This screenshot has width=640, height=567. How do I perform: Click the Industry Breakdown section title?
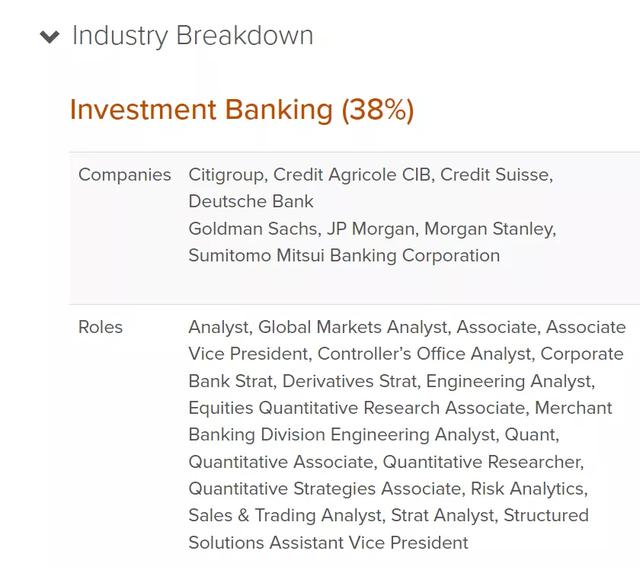[x=193, y=36]
